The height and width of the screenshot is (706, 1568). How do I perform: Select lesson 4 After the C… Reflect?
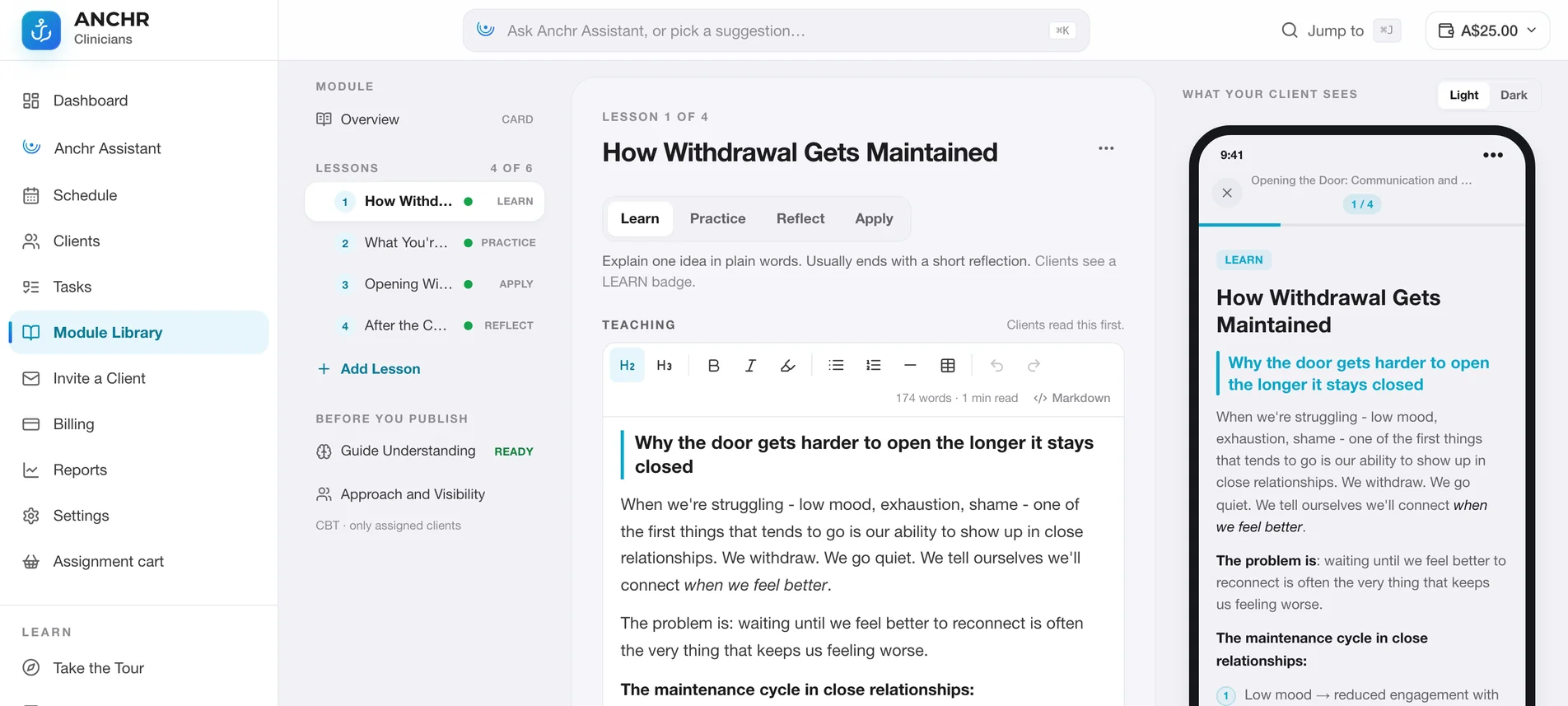click(425, 325)
